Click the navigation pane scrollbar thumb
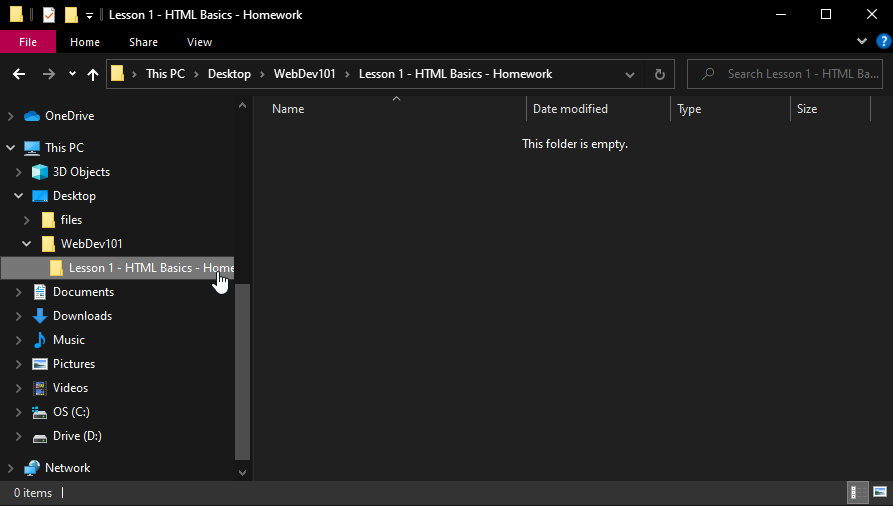893x506 pixels. click(243, 371)
